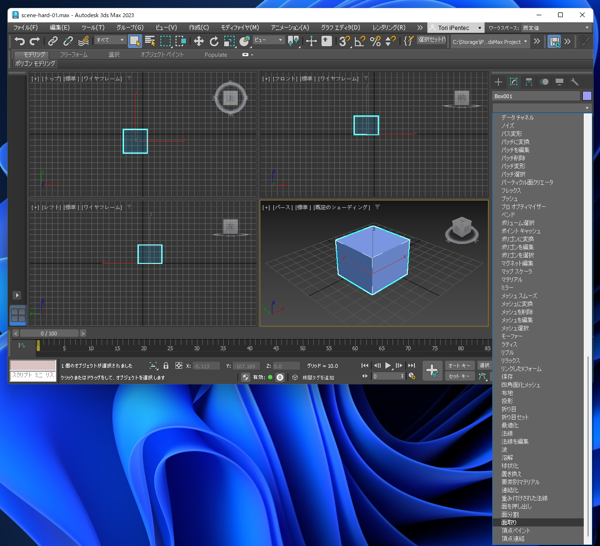Image resolution: width=600 pixels, height=546 pixels.
Task: Click the Box001 object name field
Action: pos(536,96)
